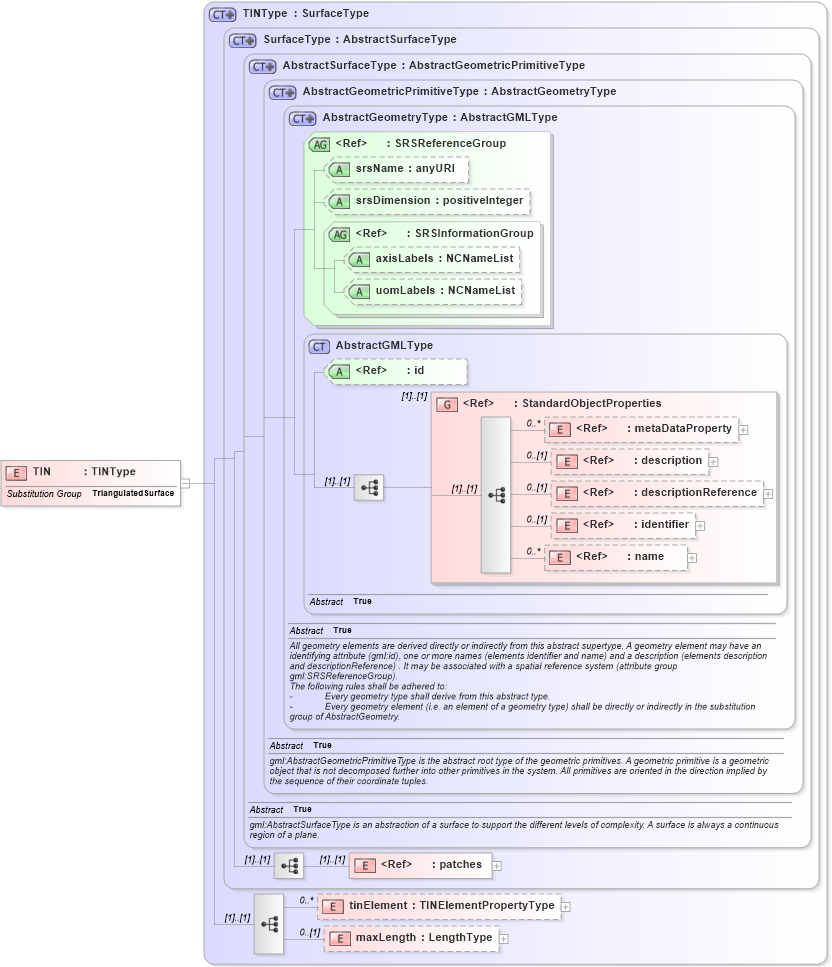The height and width of the screenshot is (967, 832).
Task: Click the E icon of name element
Action: [x=559, y=558]
